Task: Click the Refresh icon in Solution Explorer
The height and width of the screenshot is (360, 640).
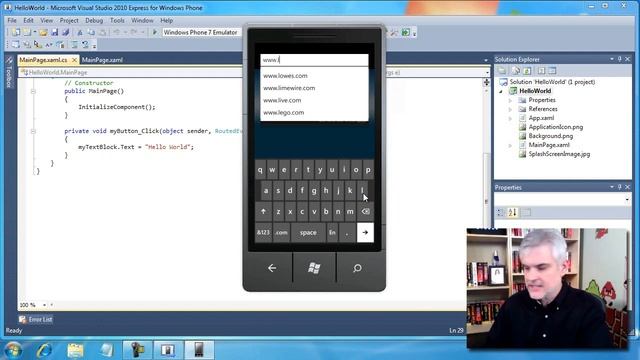Action: [x=527, y=71]
